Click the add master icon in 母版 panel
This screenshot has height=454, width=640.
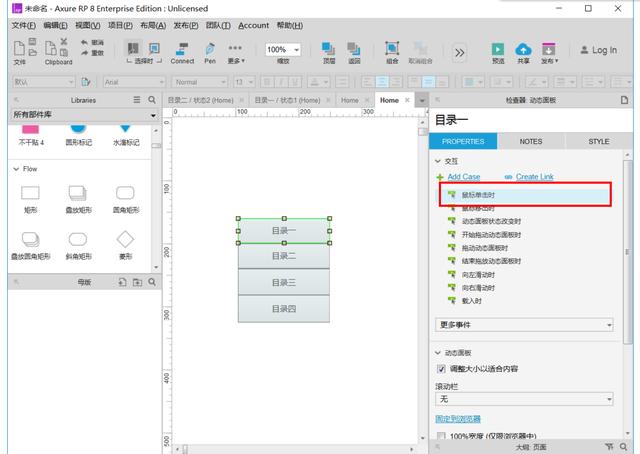(x=122, y=283)
